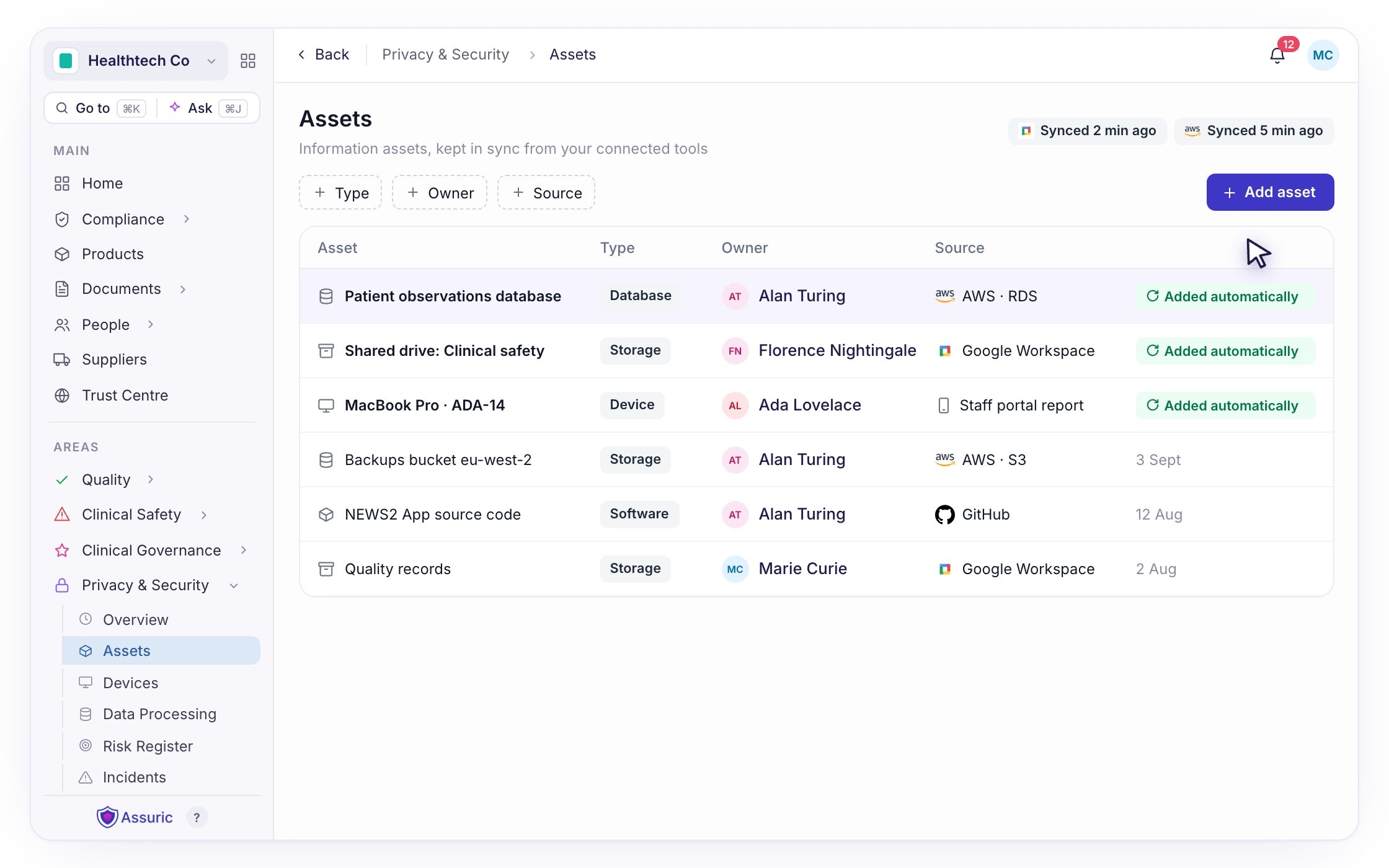Open the Healthtech Co workspace dropdown

coord(136,61)
